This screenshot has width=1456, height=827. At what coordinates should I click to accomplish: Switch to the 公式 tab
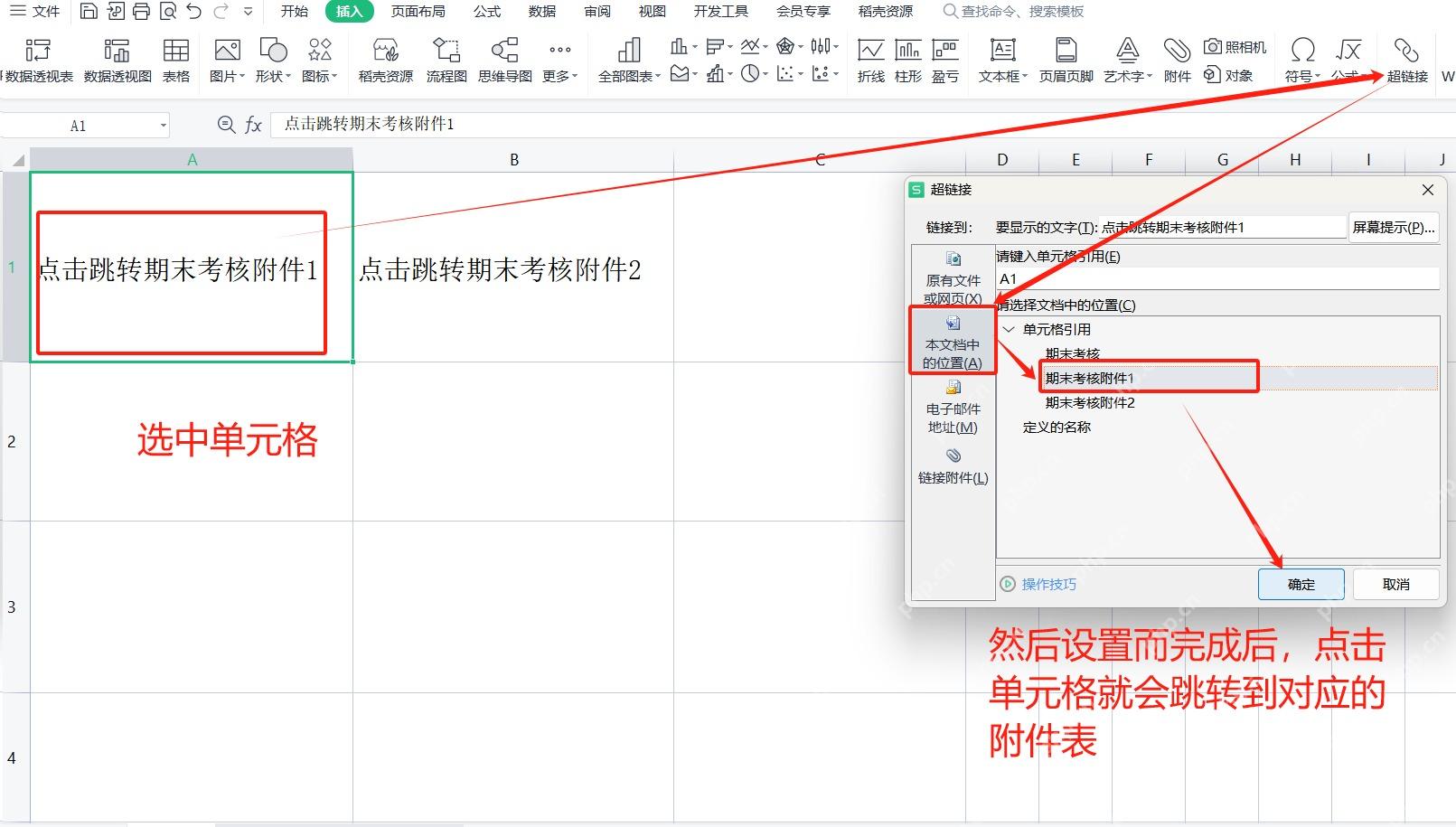[487, 12]
